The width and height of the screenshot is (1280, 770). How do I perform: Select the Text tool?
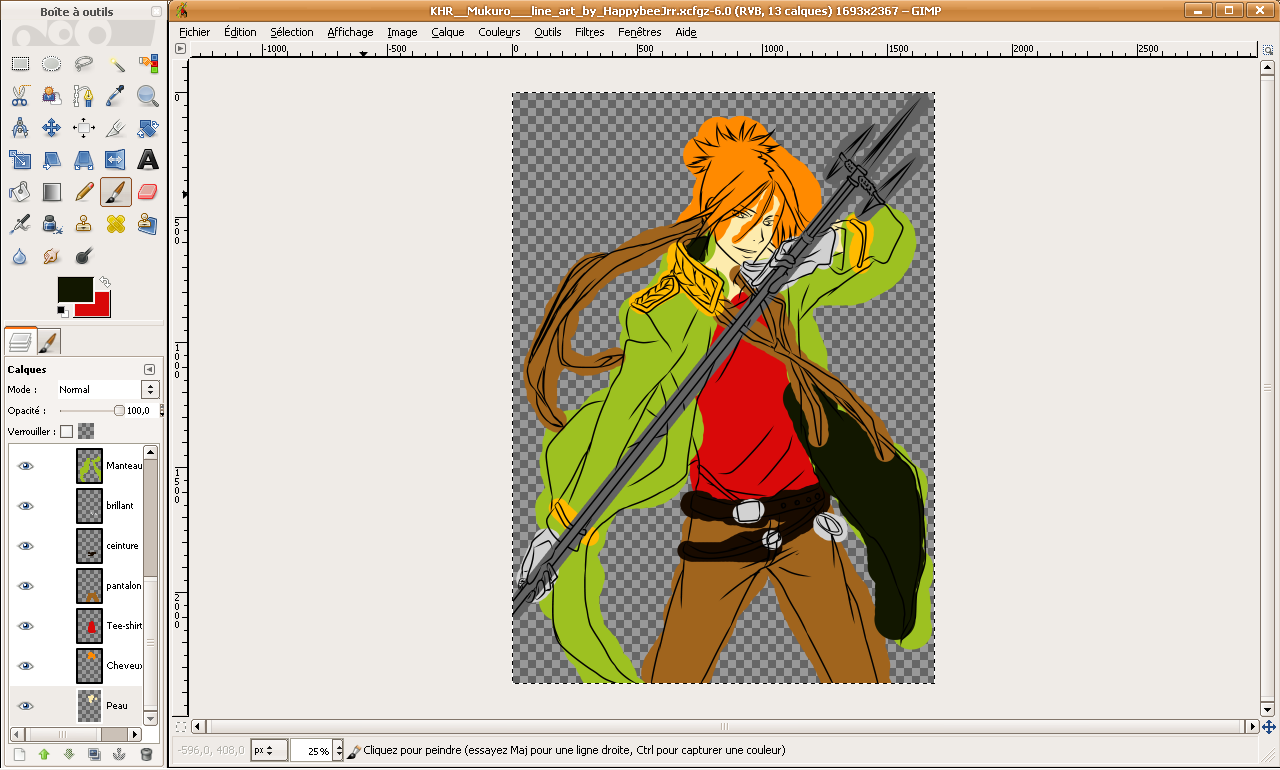[148, 159]
